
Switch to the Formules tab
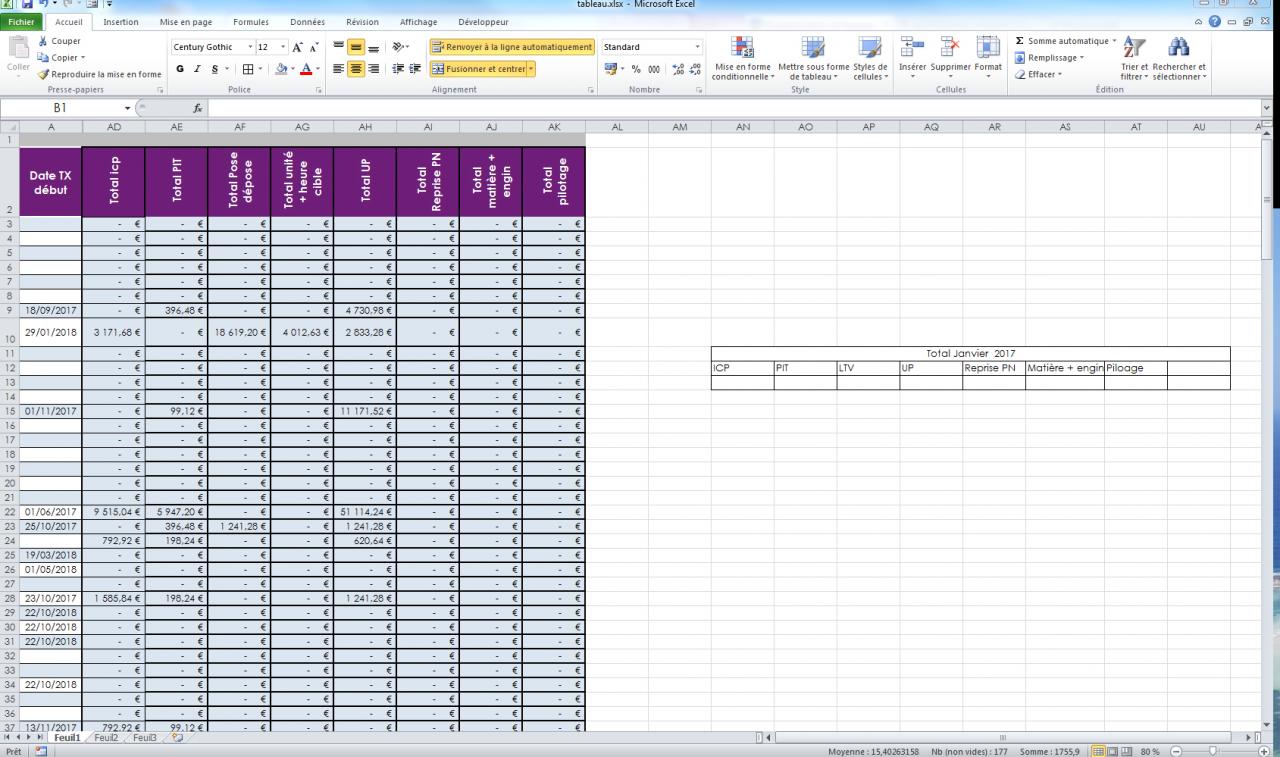pyautogui.click(x=251, y=22)
